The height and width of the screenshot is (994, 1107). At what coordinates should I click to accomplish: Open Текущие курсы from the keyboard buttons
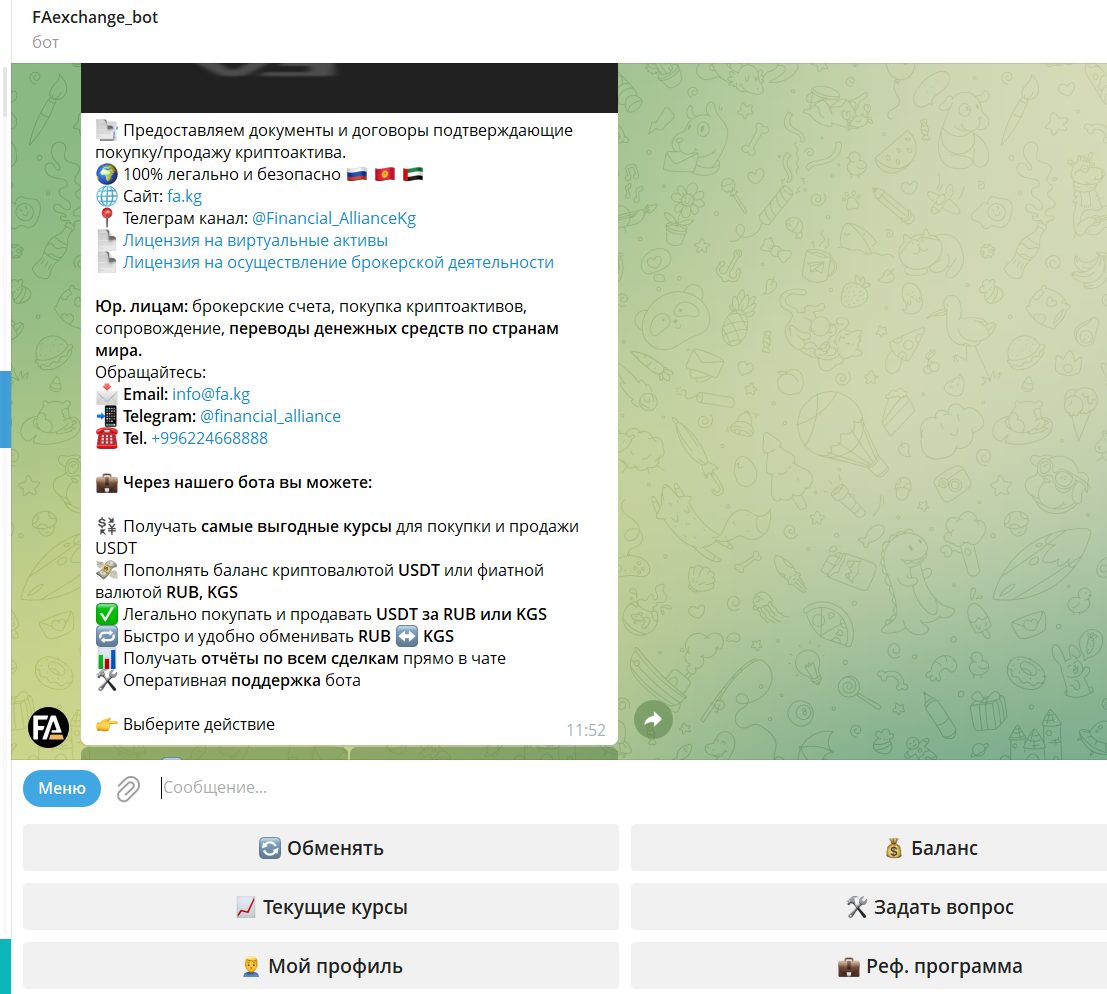[321, 906]
